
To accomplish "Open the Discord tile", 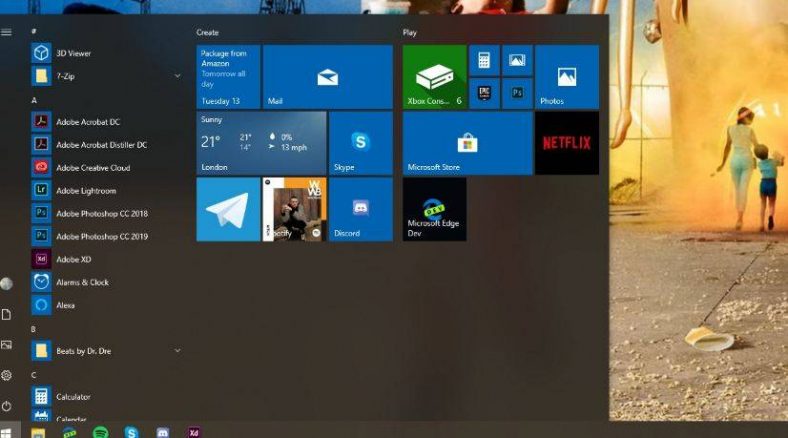I will 361,209.
